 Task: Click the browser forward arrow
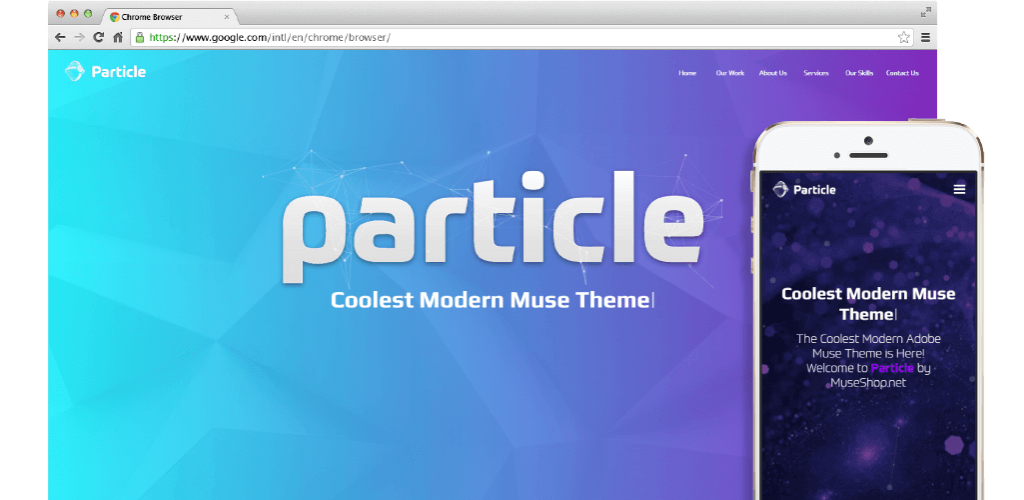point(79,37)
